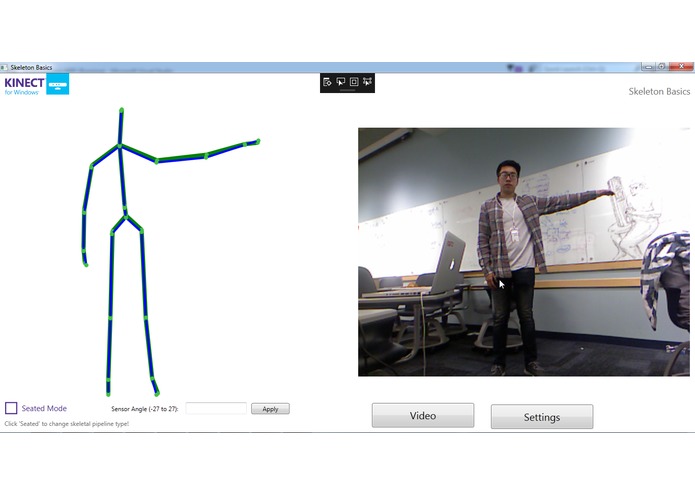Toggle track focused element icon
This screenshot has height=494, width=695.
367,82
